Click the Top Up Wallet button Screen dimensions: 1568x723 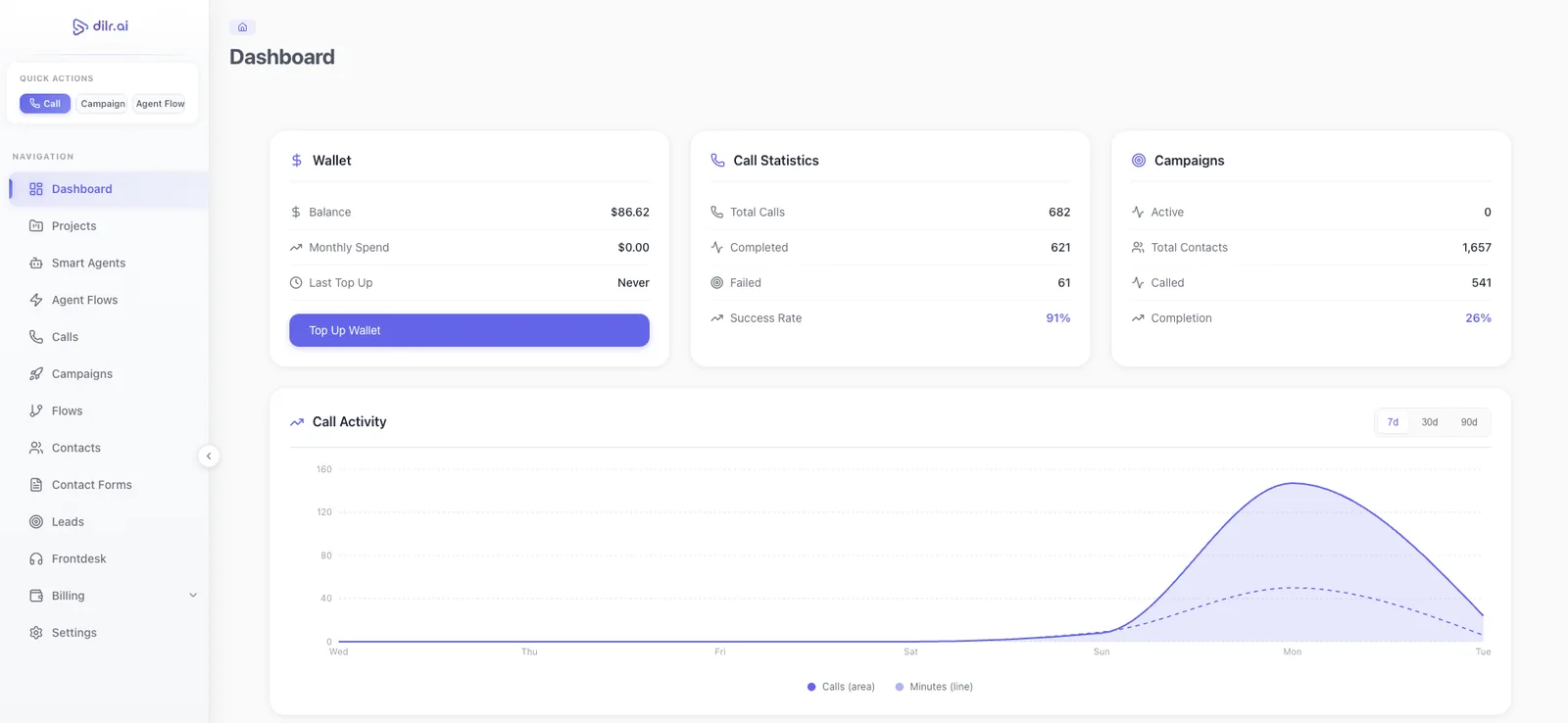(469, 330)
